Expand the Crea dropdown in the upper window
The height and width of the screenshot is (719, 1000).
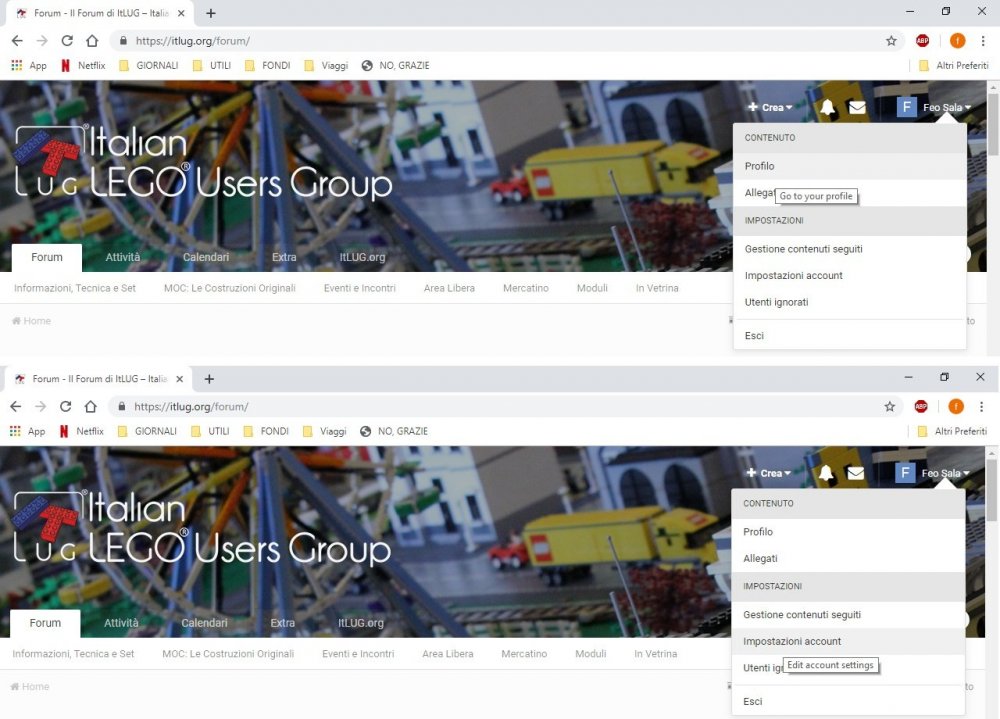[770, 107]
